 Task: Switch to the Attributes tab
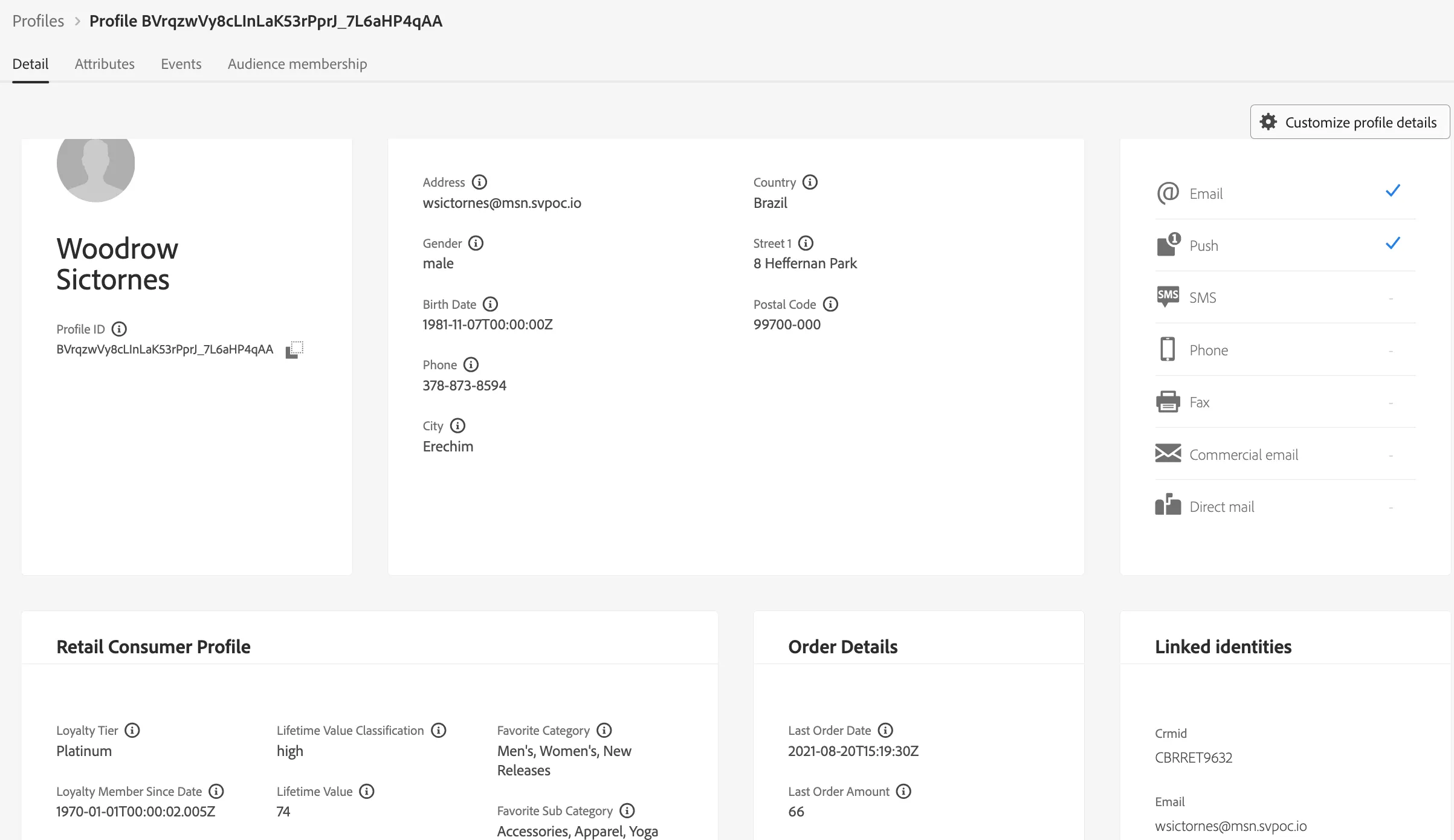pyautogui.click(x=105, y=64)
